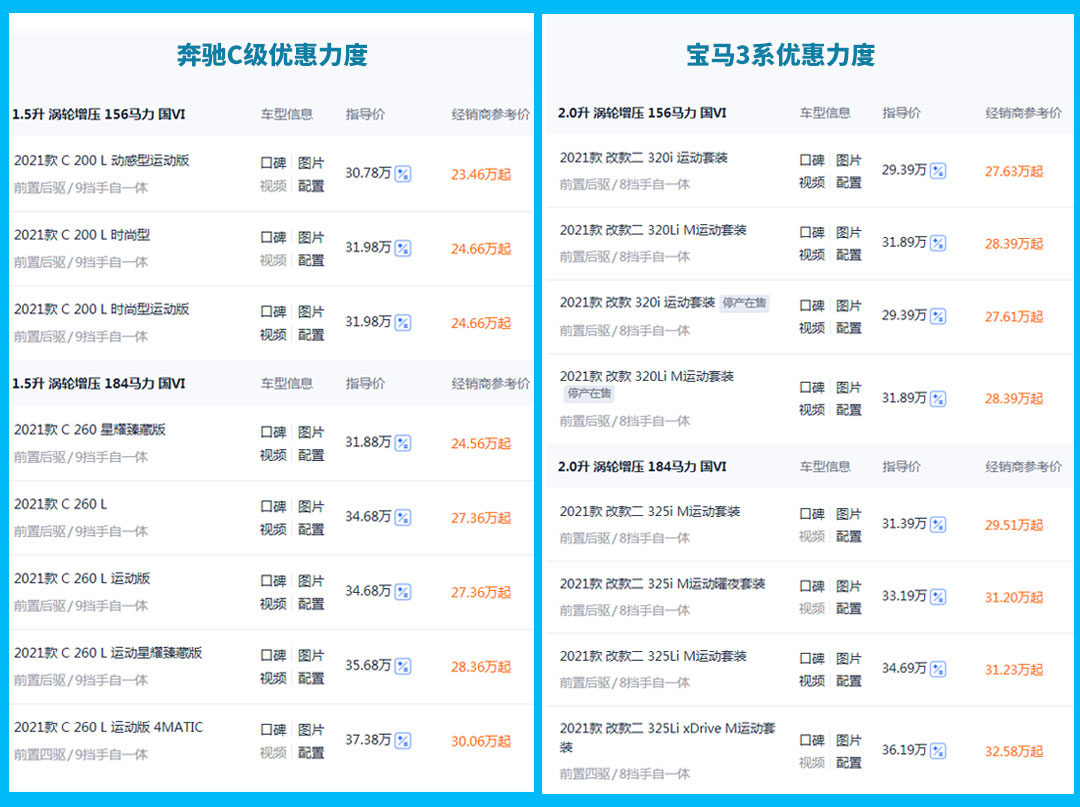1080x807 pixels.
Task: Click calculator icon beside 31.88万 C 260 星耀臻藏版
Action: click(x=403, y=443)
